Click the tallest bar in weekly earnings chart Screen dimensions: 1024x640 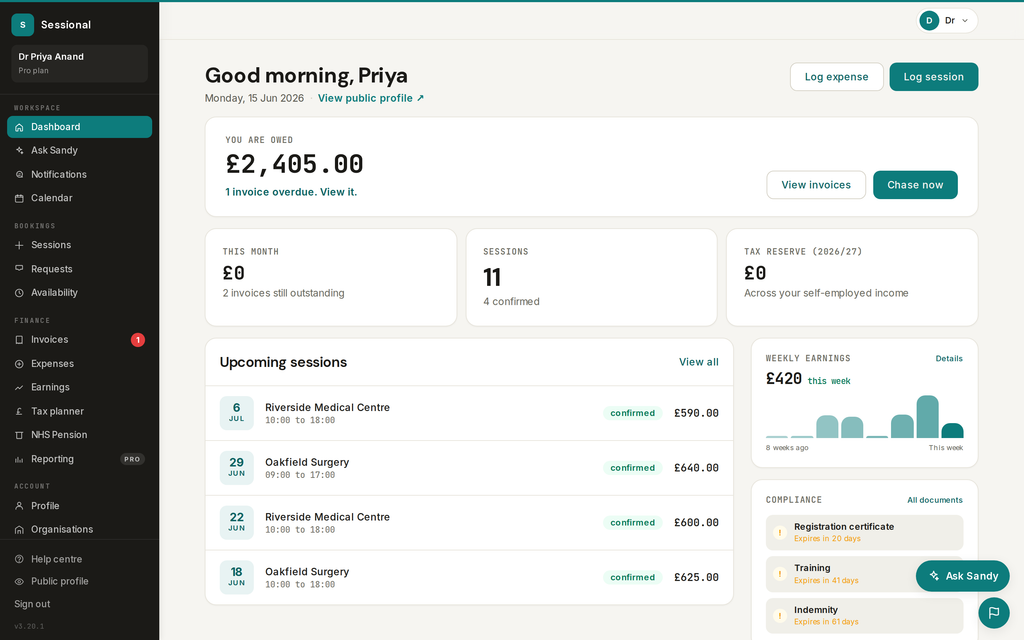coord(927,417)
